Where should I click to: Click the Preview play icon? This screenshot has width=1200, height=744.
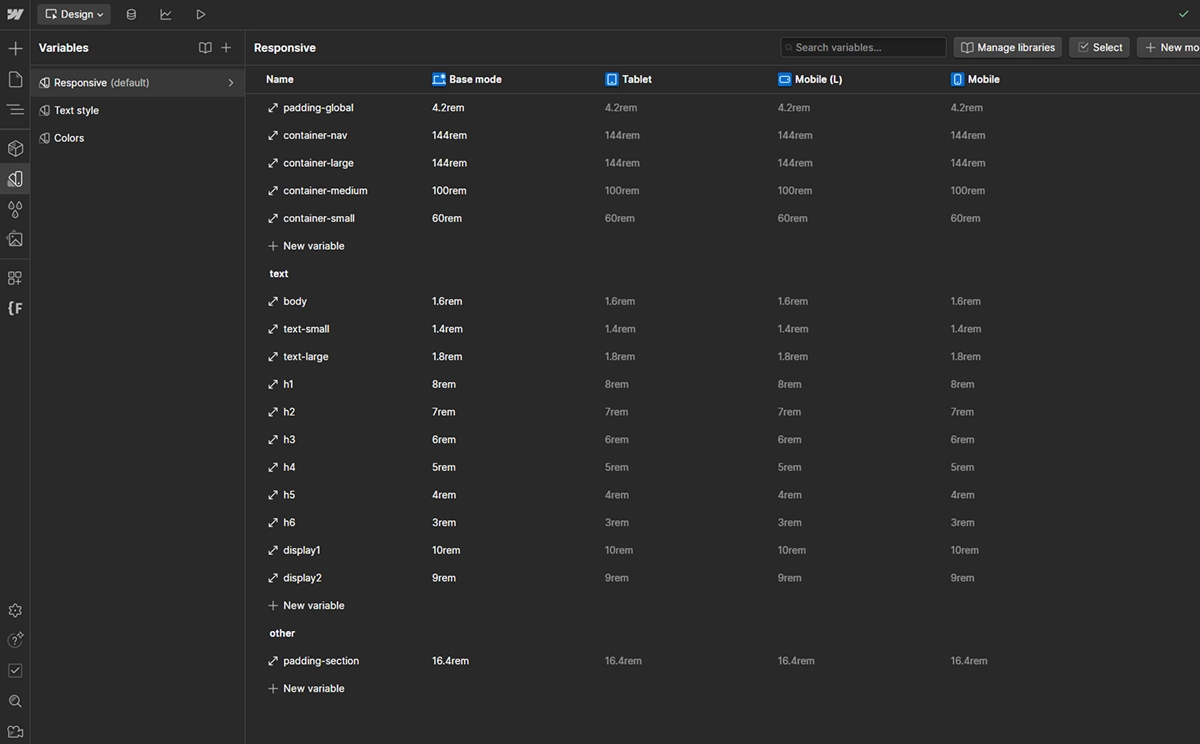pyautogui.click(x=200, y=15)
